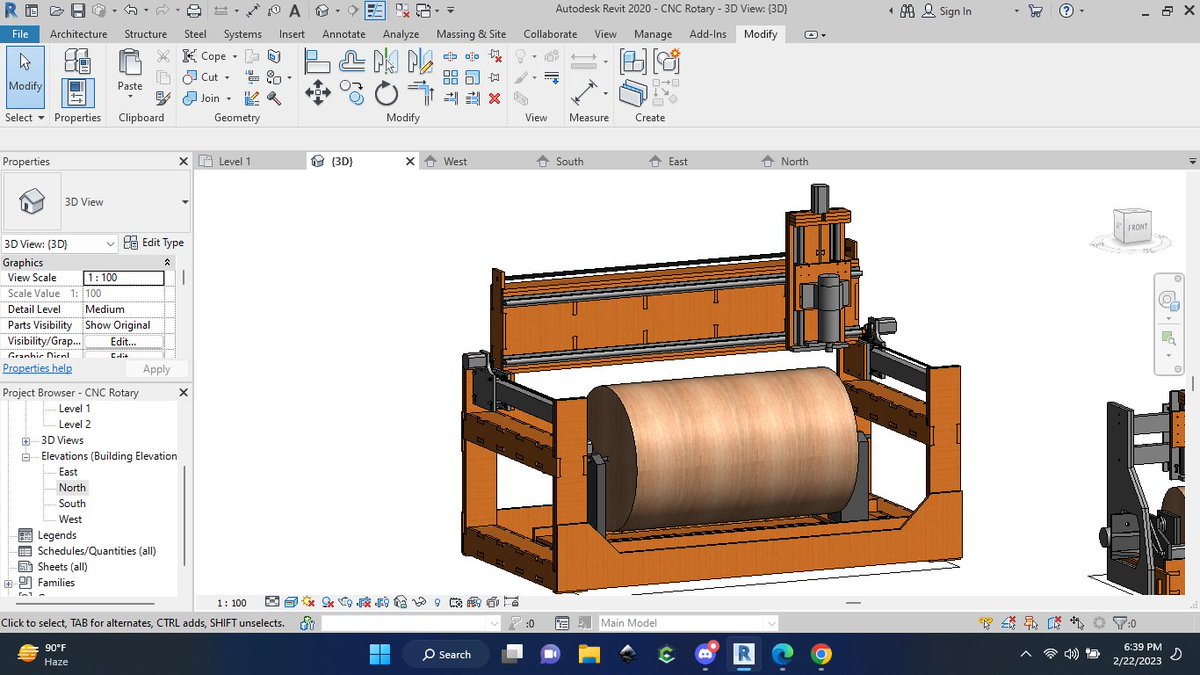Open the Visual Style icon on view control bar
Image resolution: width=1200 pixels, height=675 pixels.
[290, 602]
